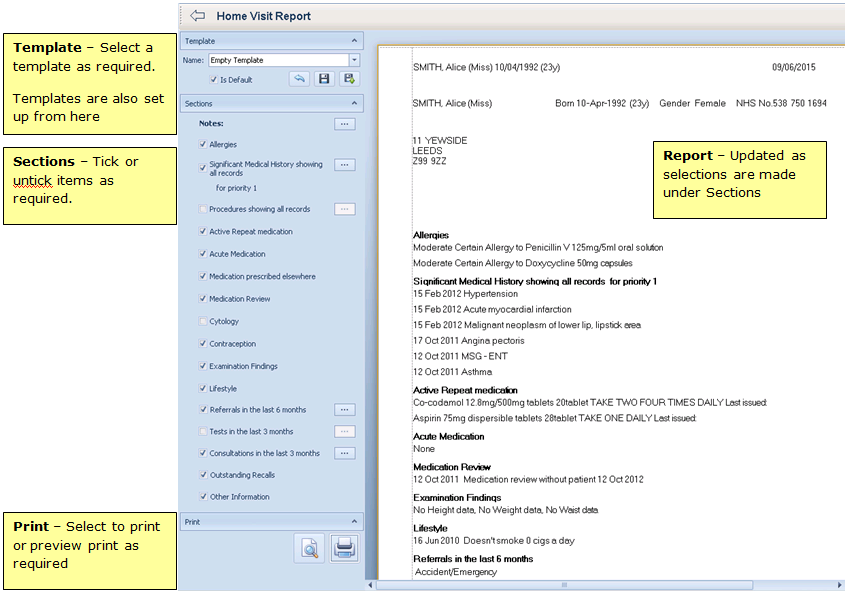The width and height of the screenshot is (845, 591).
Task: Click the back arrow beside Home Visit Report
Action: (x=197, y=16)
